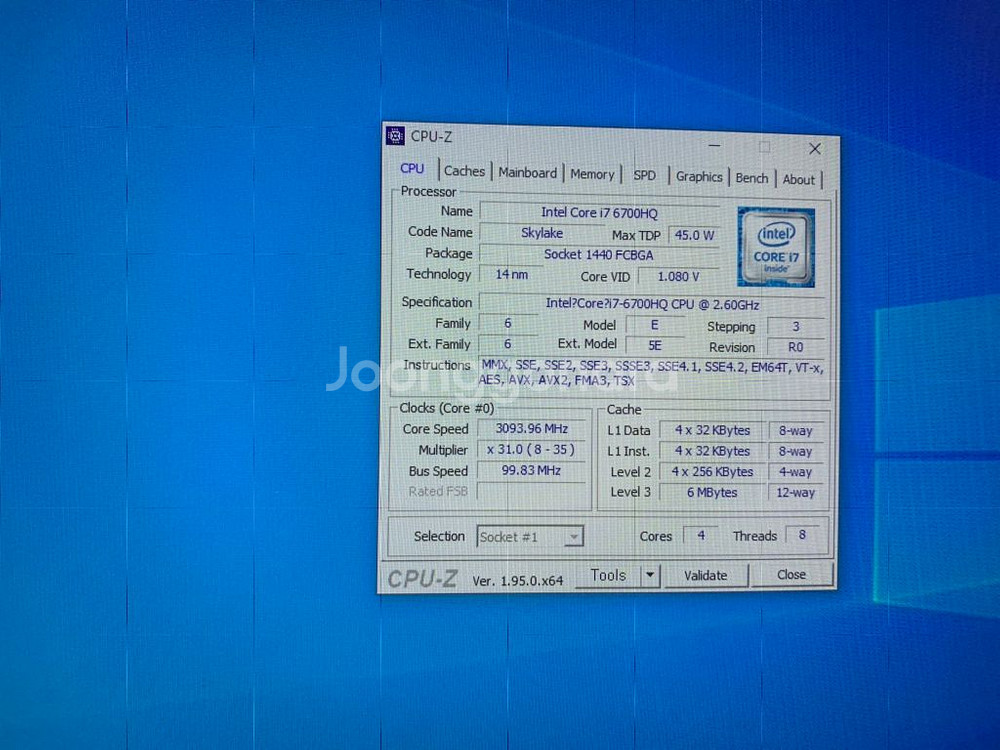Click the Name field Intel Core i7 6700HQ
The image size is (1000, 750).
pyautogui.click(x=599, y=213)
